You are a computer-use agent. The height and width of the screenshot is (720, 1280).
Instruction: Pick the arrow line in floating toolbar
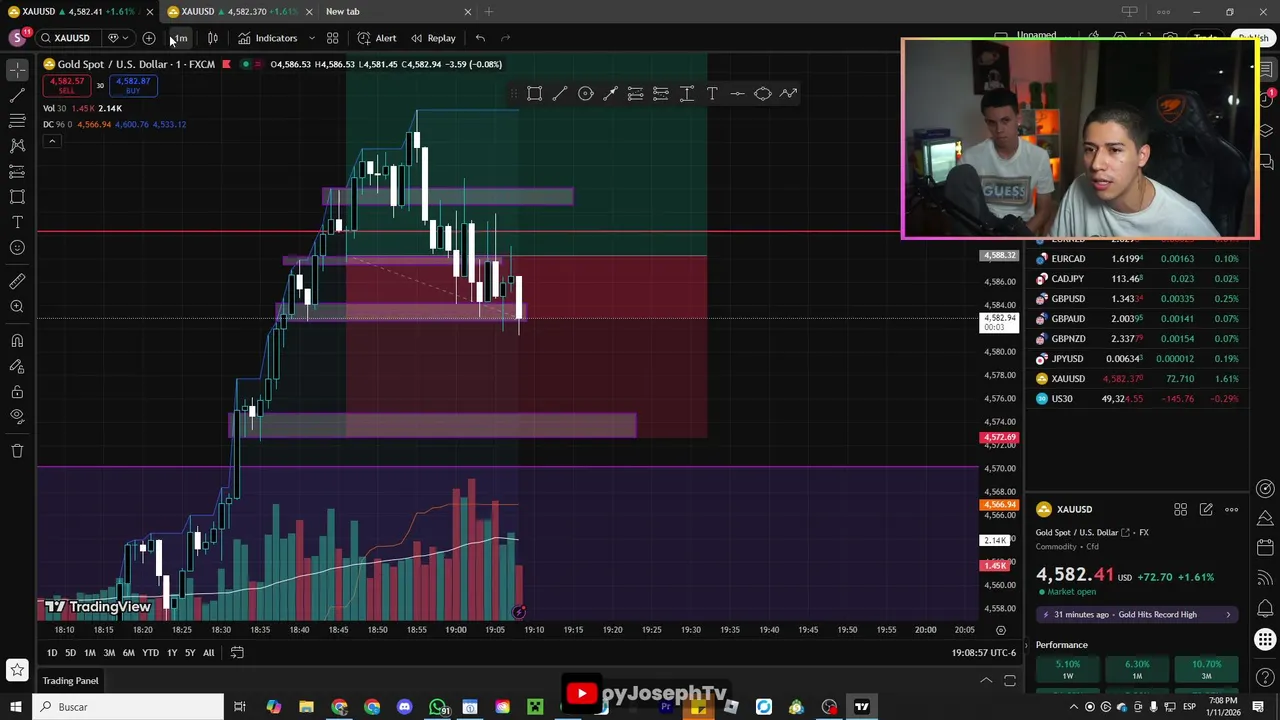[x=610, y=93]
